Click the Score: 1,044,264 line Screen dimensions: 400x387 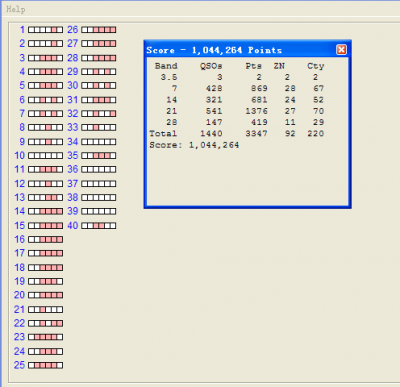tap(194, 145)
